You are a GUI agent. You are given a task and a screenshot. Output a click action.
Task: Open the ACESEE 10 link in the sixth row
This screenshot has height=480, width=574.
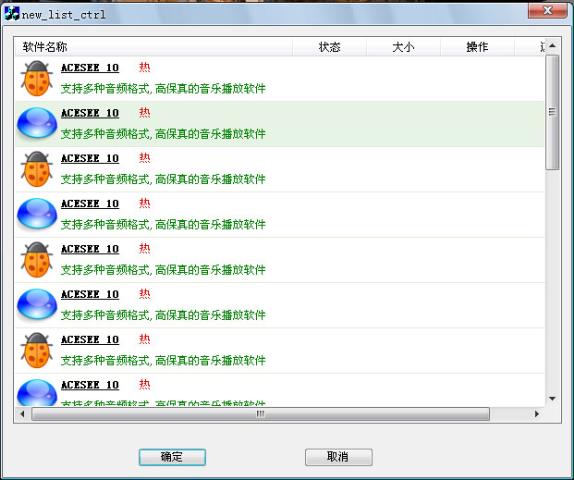90,294
